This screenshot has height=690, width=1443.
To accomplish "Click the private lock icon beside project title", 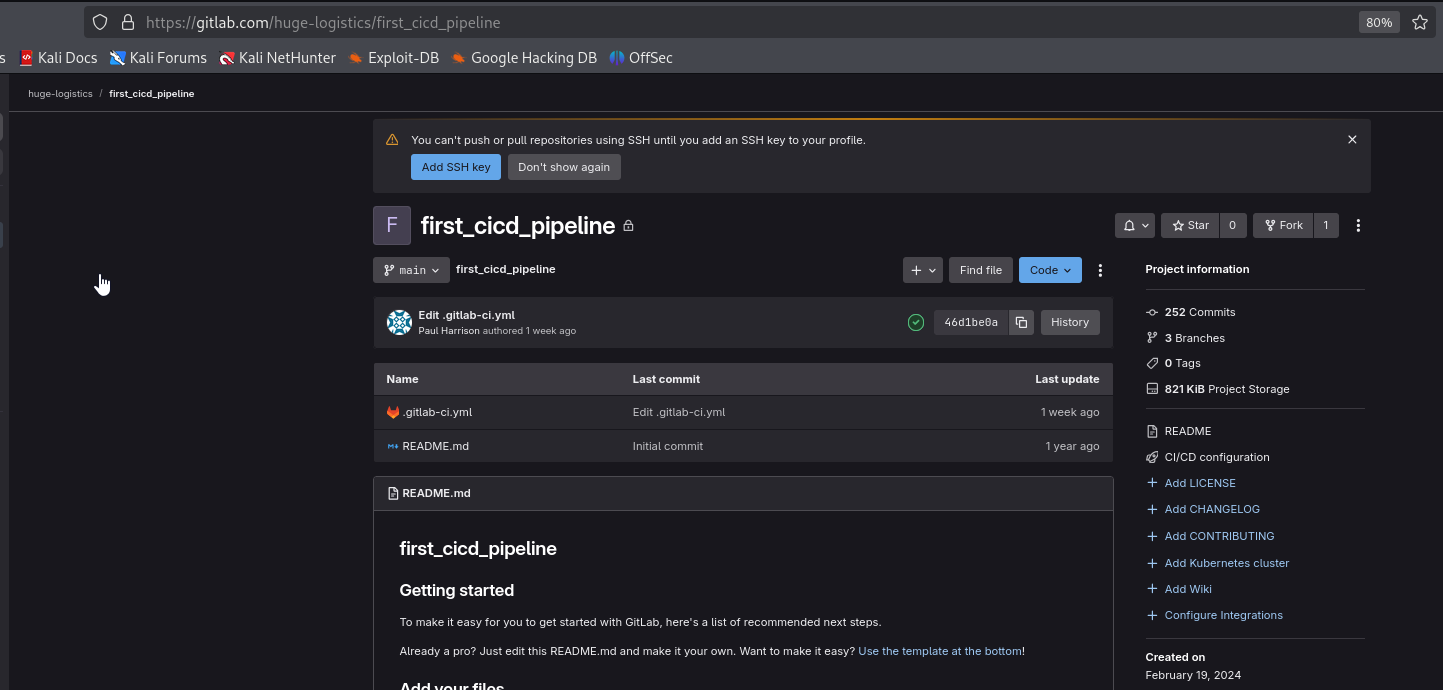I will [x=628, y=226].
